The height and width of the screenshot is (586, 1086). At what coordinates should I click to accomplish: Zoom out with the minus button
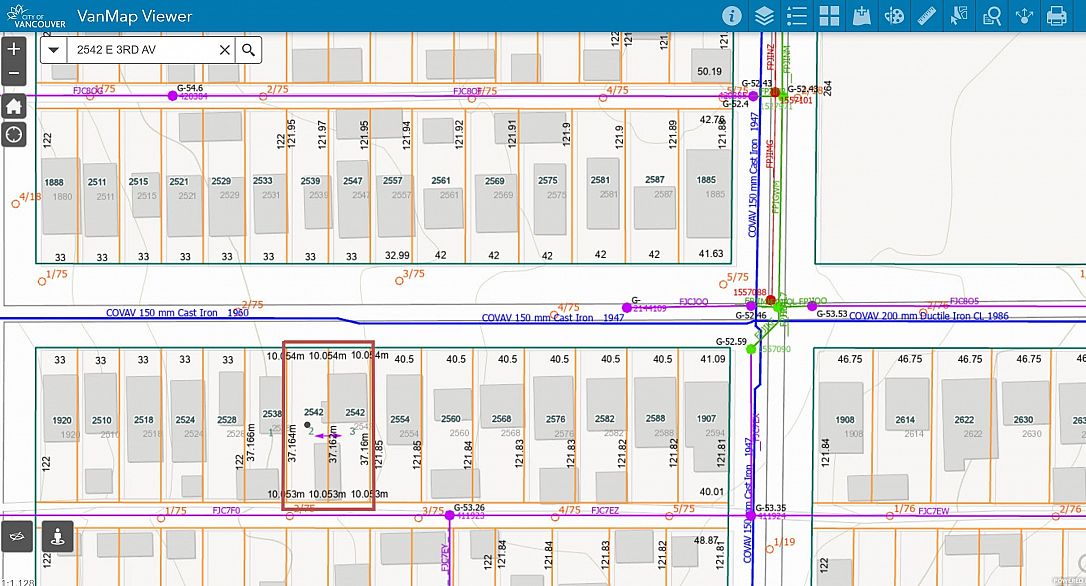tap(13, 74)
